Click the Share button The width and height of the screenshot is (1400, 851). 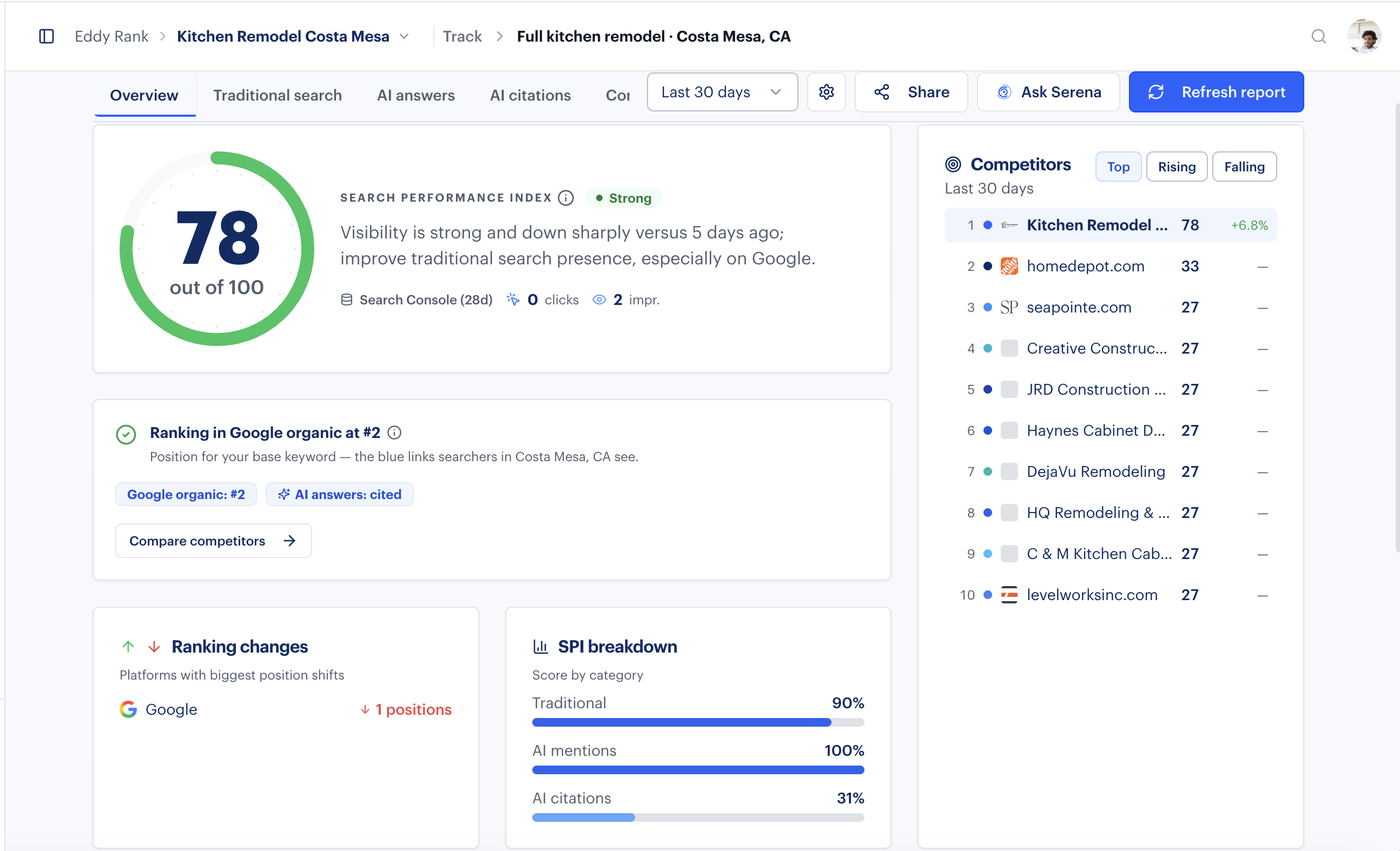point(911,92)
